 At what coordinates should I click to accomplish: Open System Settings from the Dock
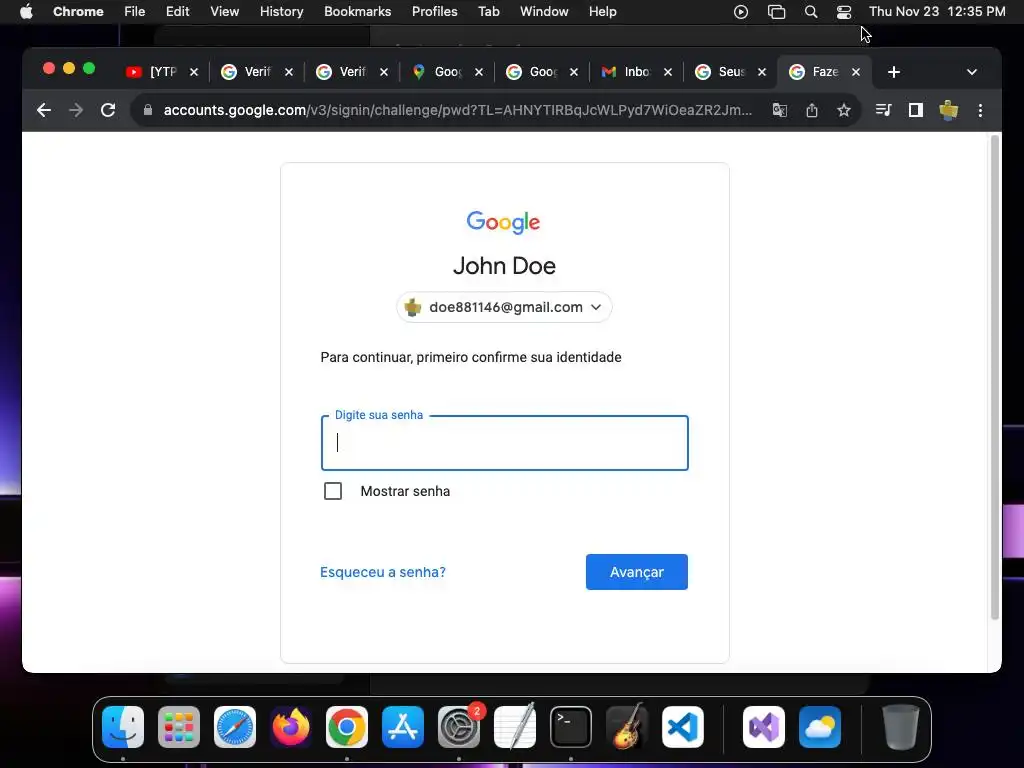click(458, 727)
